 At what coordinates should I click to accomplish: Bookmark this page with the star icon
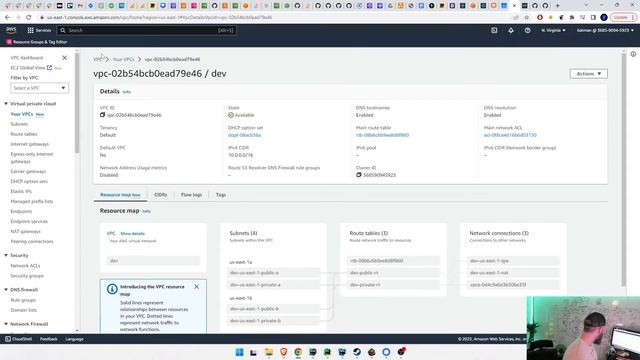(527, 18)
